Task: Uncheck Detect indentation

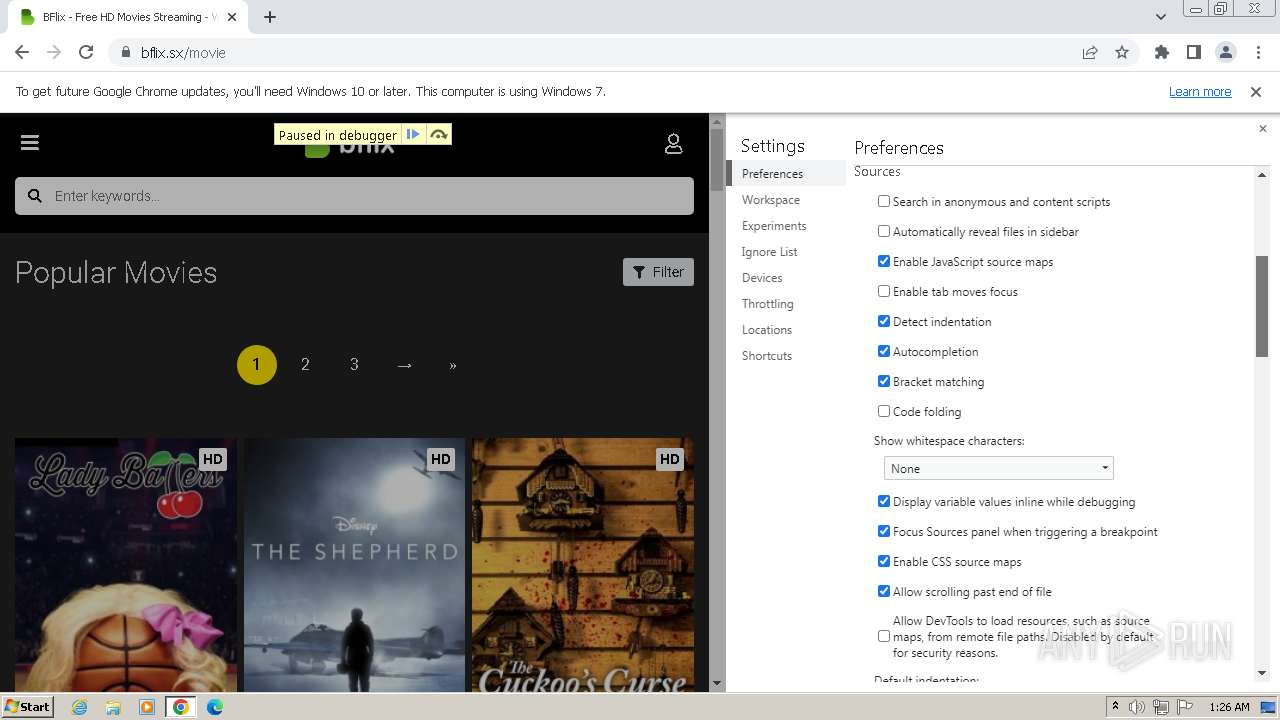Action: click(884, 321)
